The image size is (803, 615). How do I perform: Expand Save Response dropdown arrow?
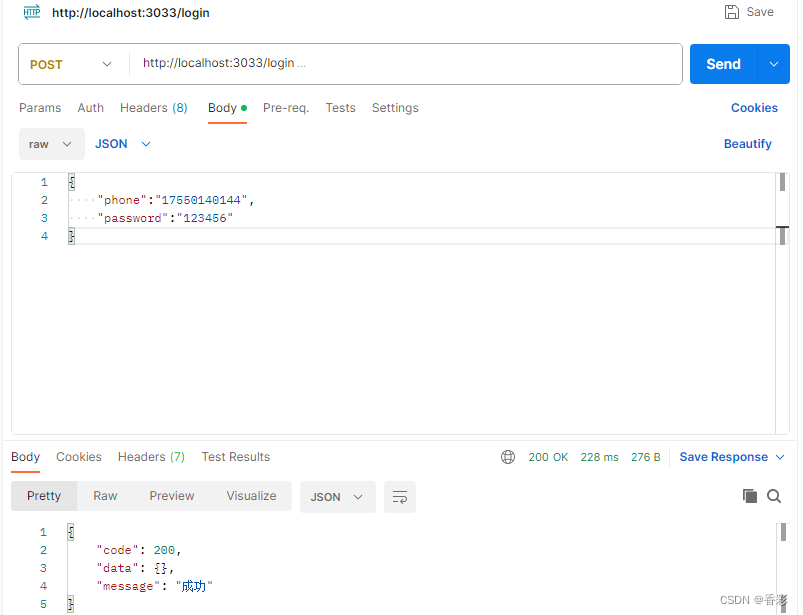(780, 457)
